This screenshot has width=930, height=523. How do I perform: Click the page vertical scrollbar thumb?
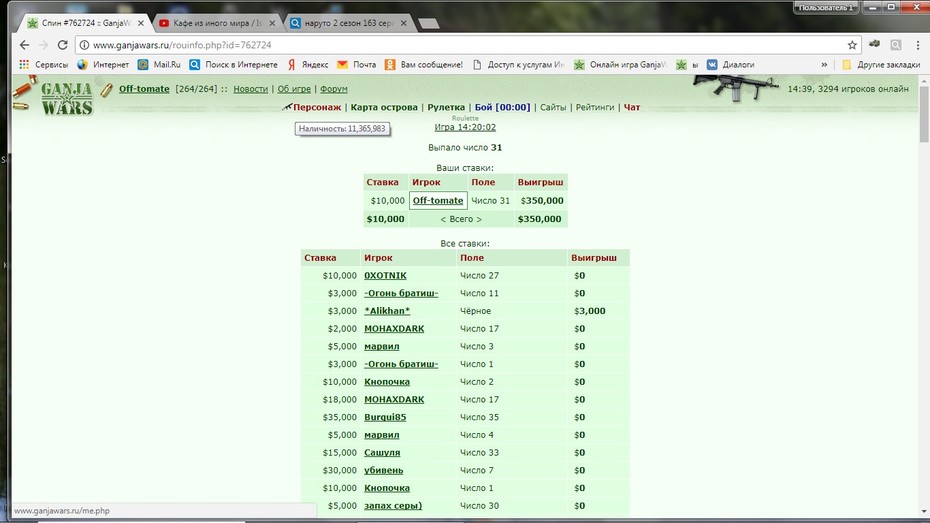pyautogui.click(x=923, y=113)
